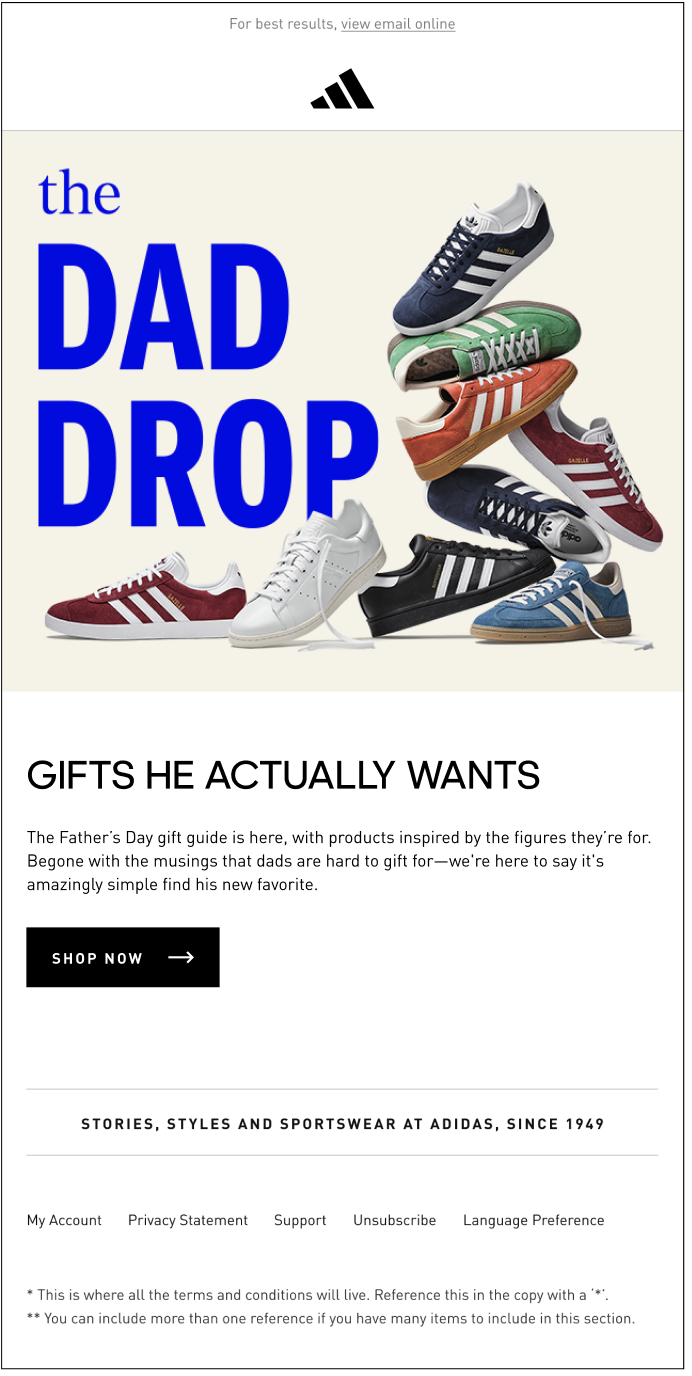Click the white leather sneaker
The image size is (692, 1376).
[308, 575]
